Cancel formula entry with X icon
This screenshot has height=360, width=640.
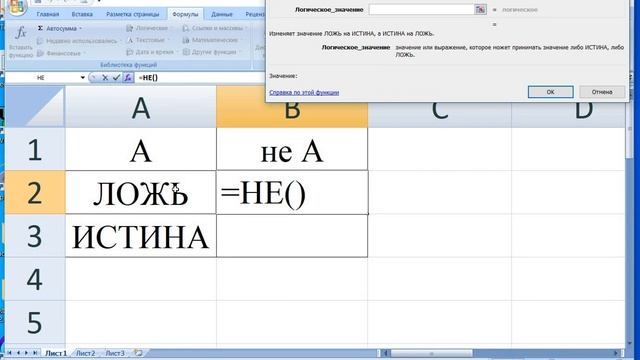click(x=105, y=78)
